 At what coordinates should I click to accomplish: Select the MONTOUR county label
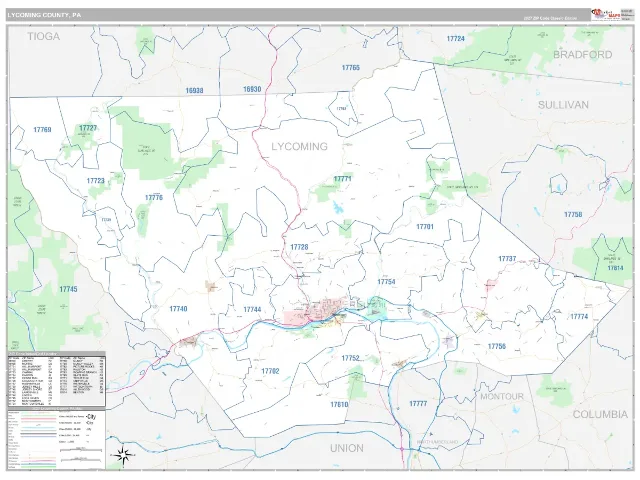pos(502,396)
